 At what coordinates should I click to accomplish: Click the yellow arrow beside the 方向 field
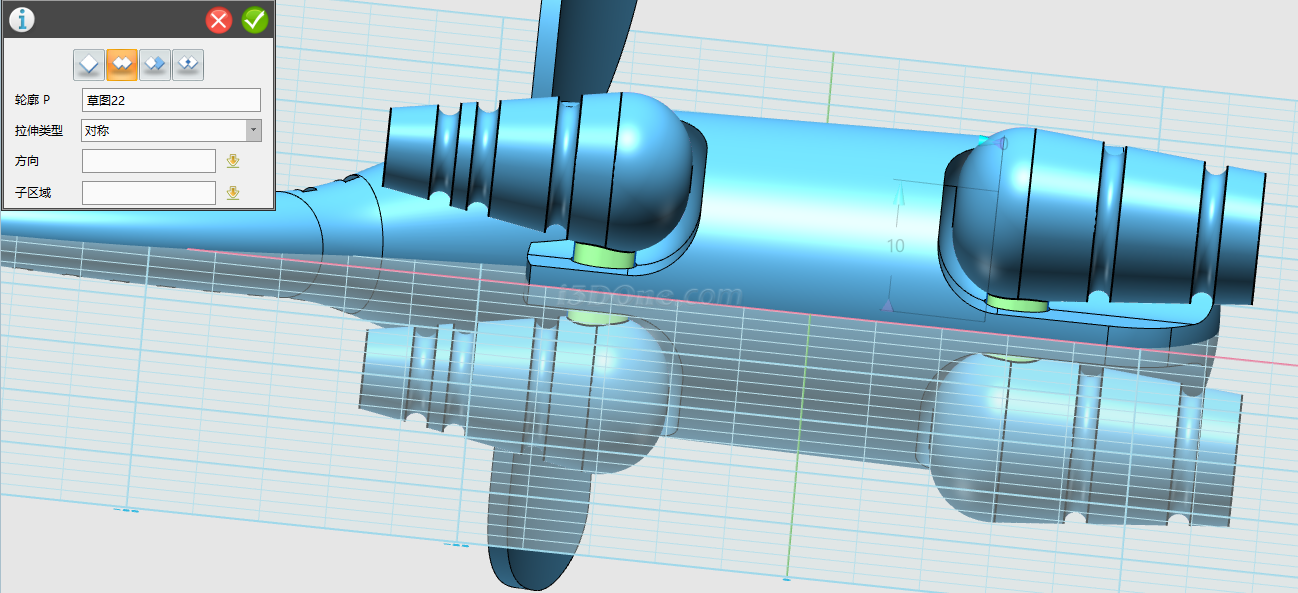tap(233, 161)
